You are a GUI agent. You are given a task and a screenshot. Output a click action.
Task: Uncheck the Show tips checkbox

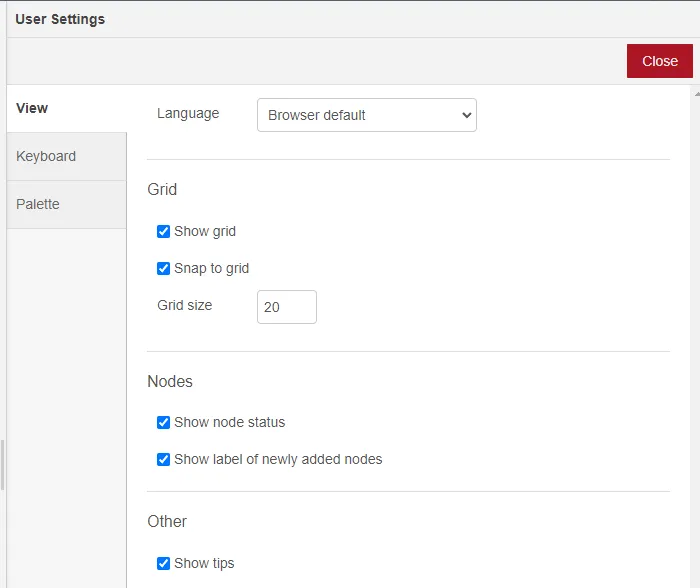[163, 563]
